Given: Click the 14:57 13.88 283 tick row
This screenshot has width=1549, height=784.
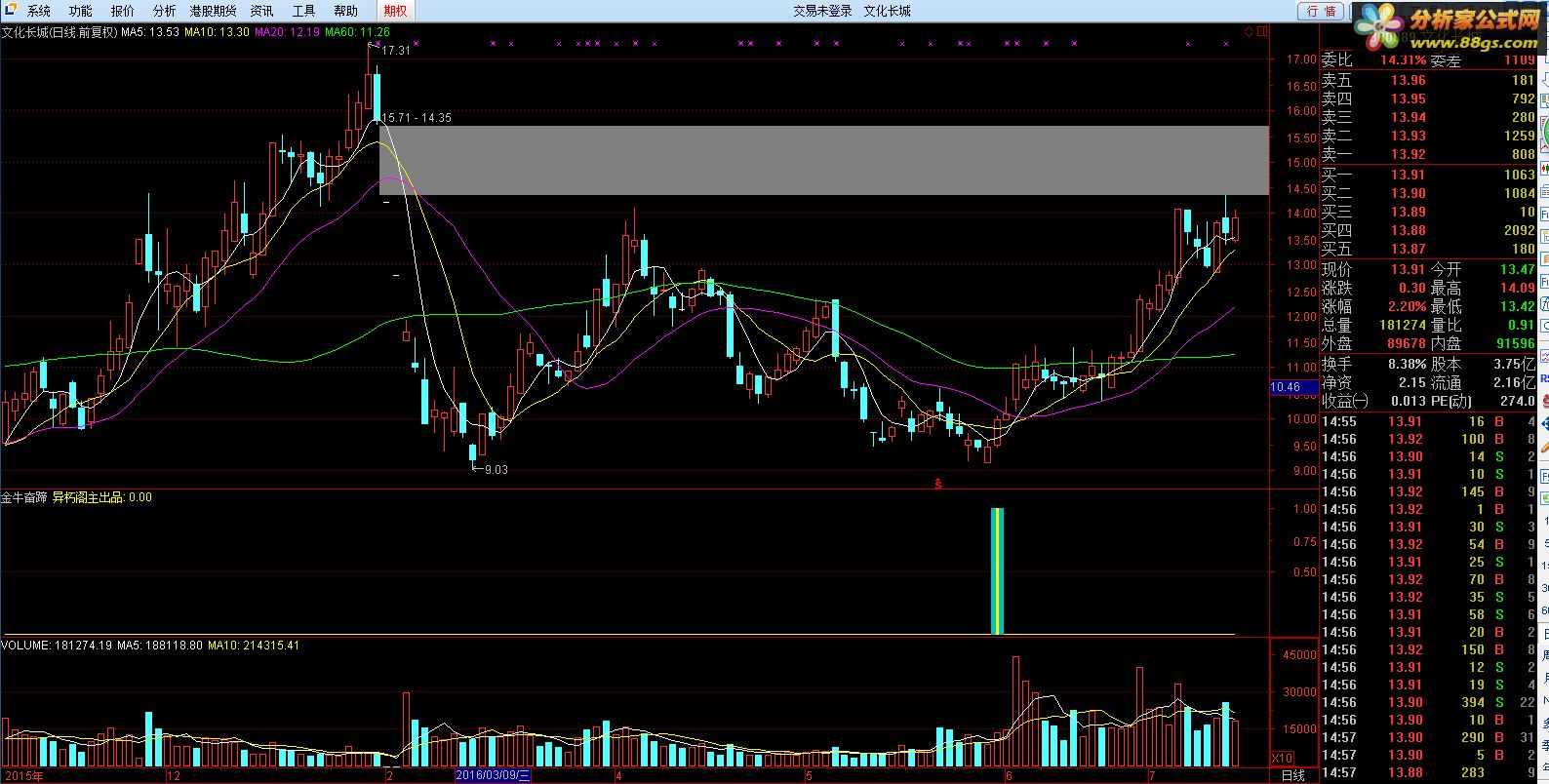Looking at the screenshot, I should (1428, 773).
